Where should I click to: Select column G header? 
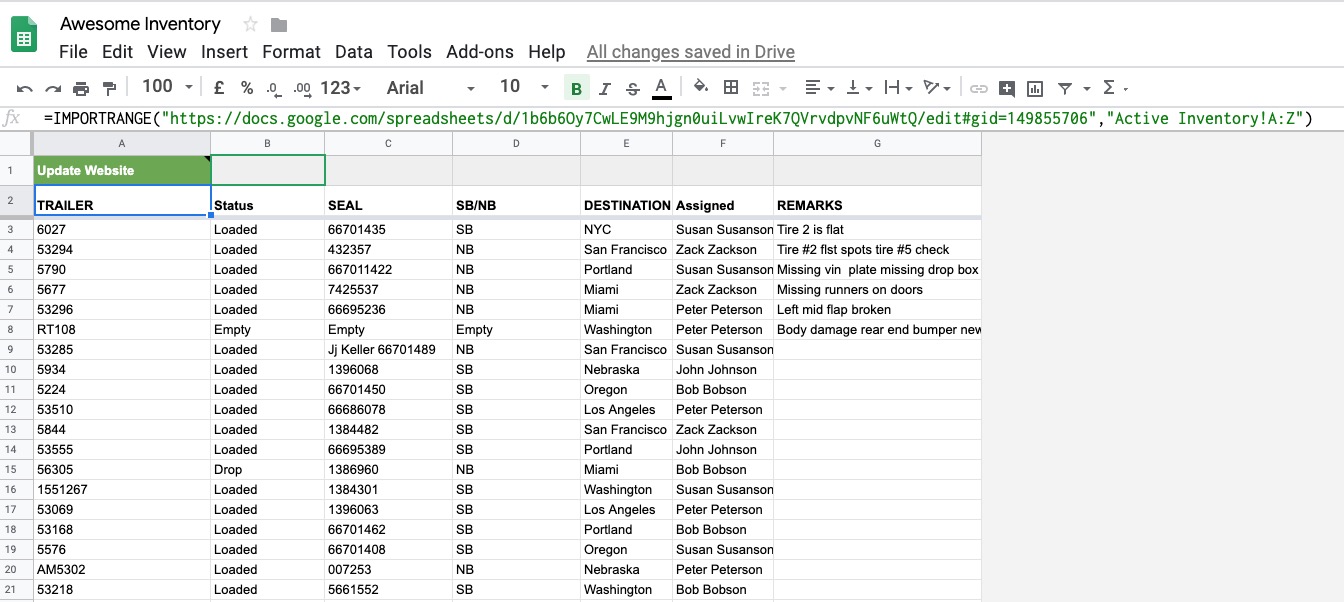(x=877, y=143)
